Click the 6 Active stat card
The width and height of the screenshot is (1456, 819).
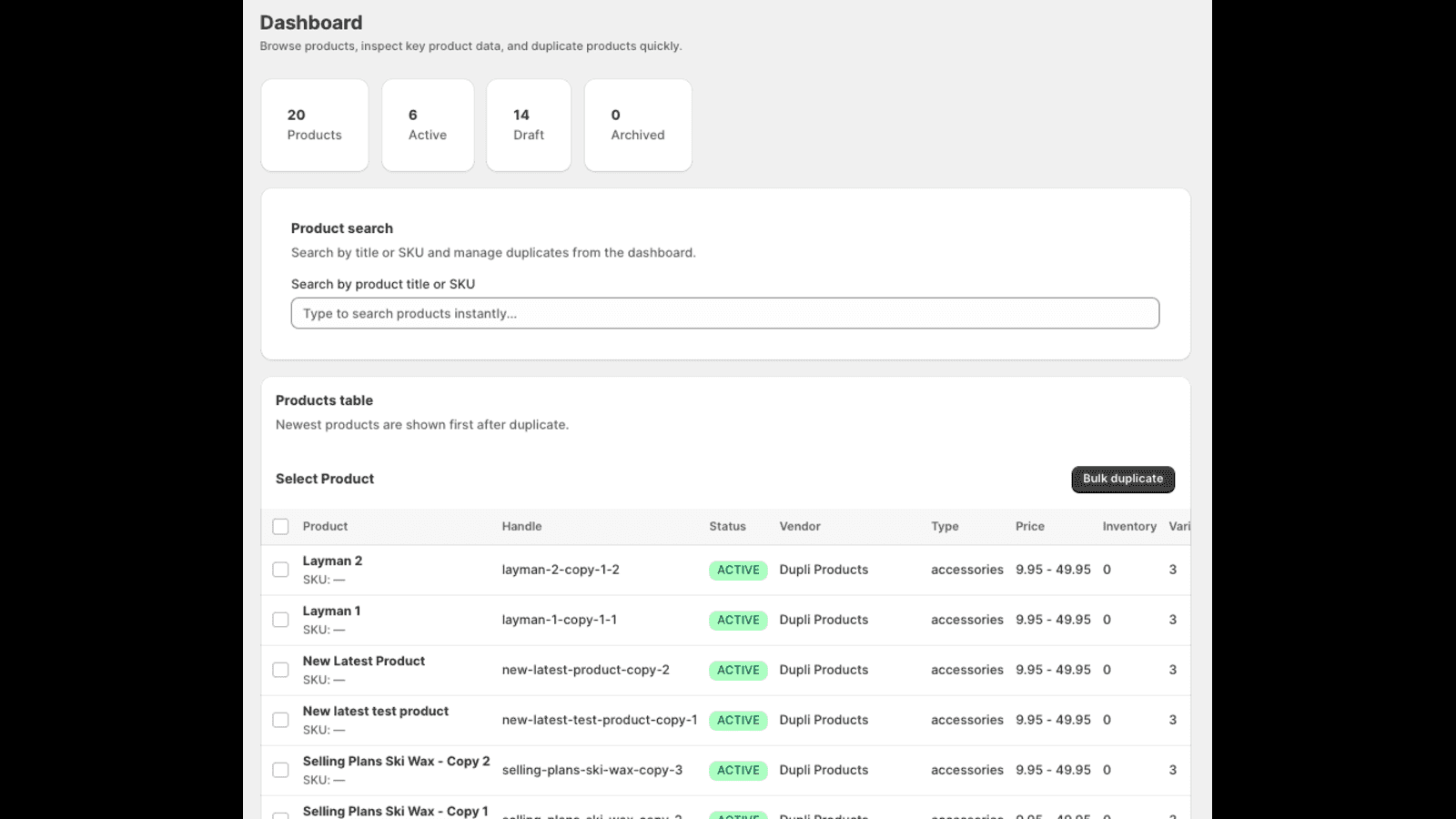click(x=428, y=125)
